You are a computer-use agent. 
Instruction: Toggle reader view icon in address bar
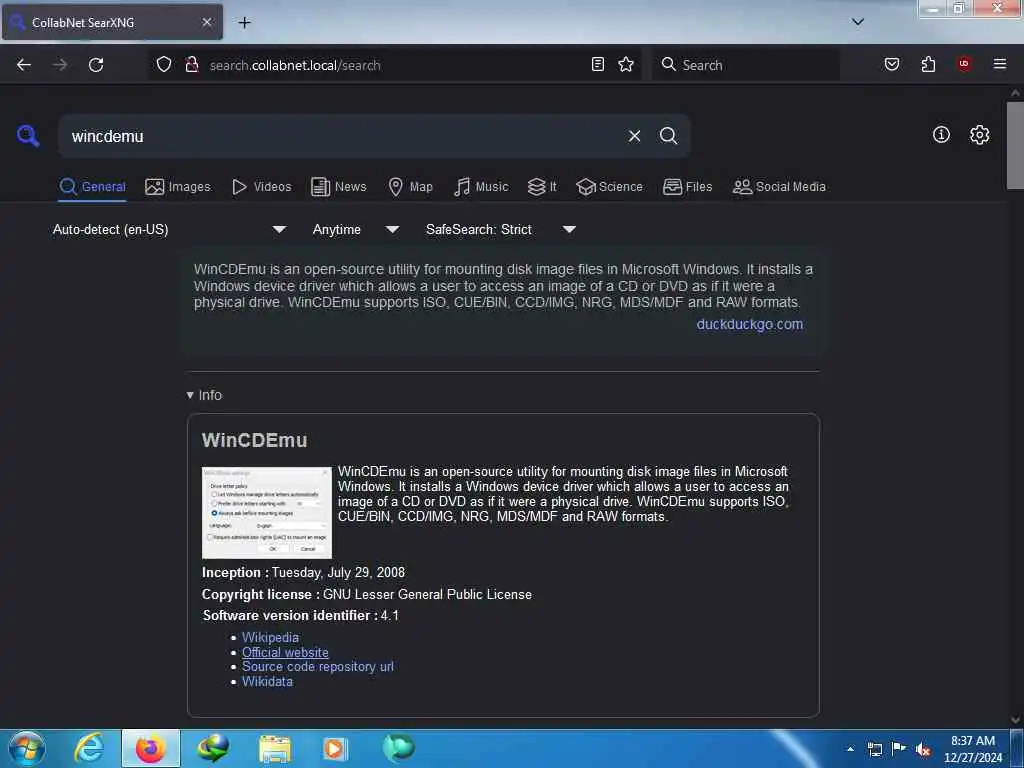(x=598, y=64)
